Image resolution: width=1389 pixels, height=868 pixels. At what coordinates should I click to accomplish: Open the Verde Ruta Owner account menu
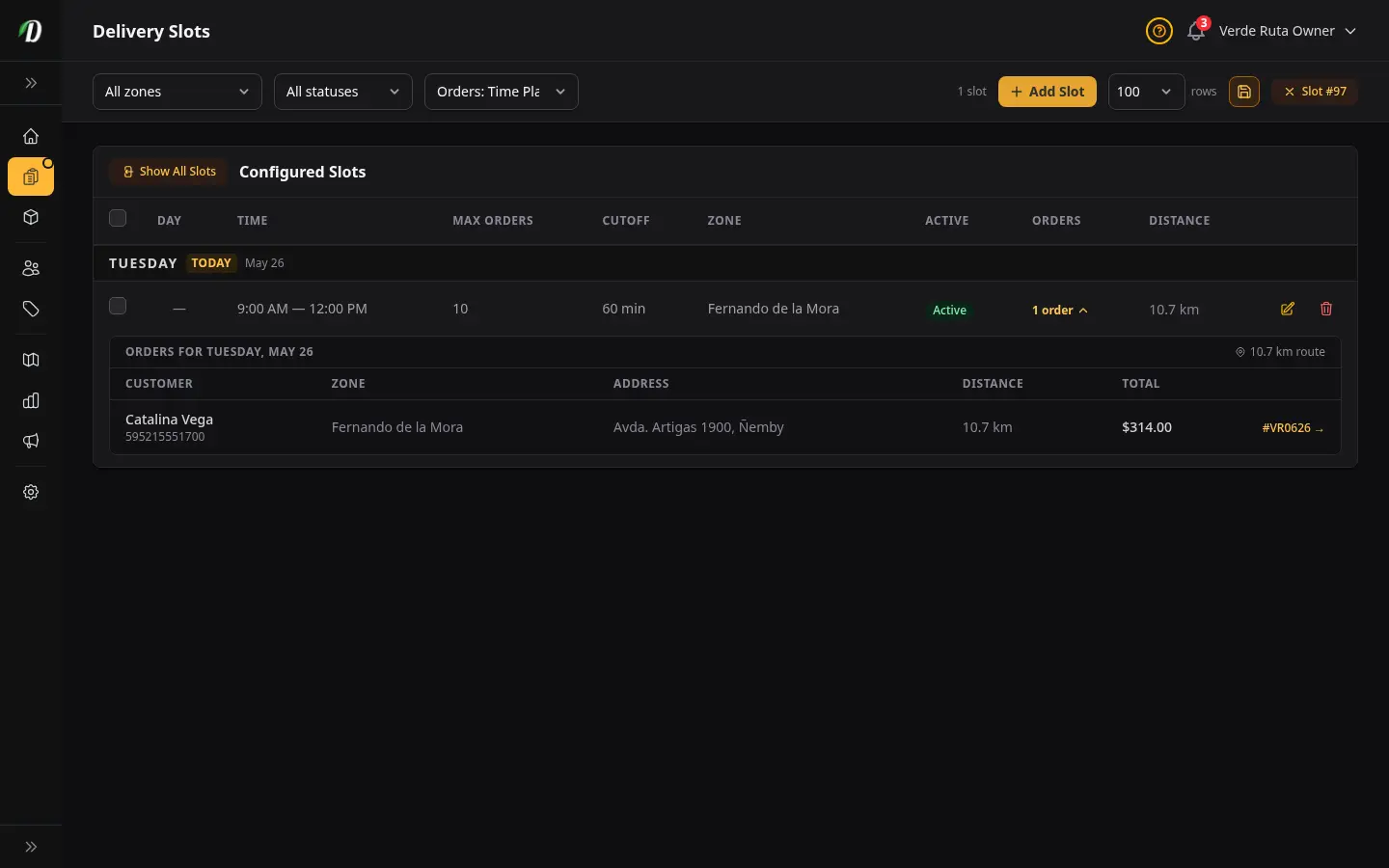1288,31
